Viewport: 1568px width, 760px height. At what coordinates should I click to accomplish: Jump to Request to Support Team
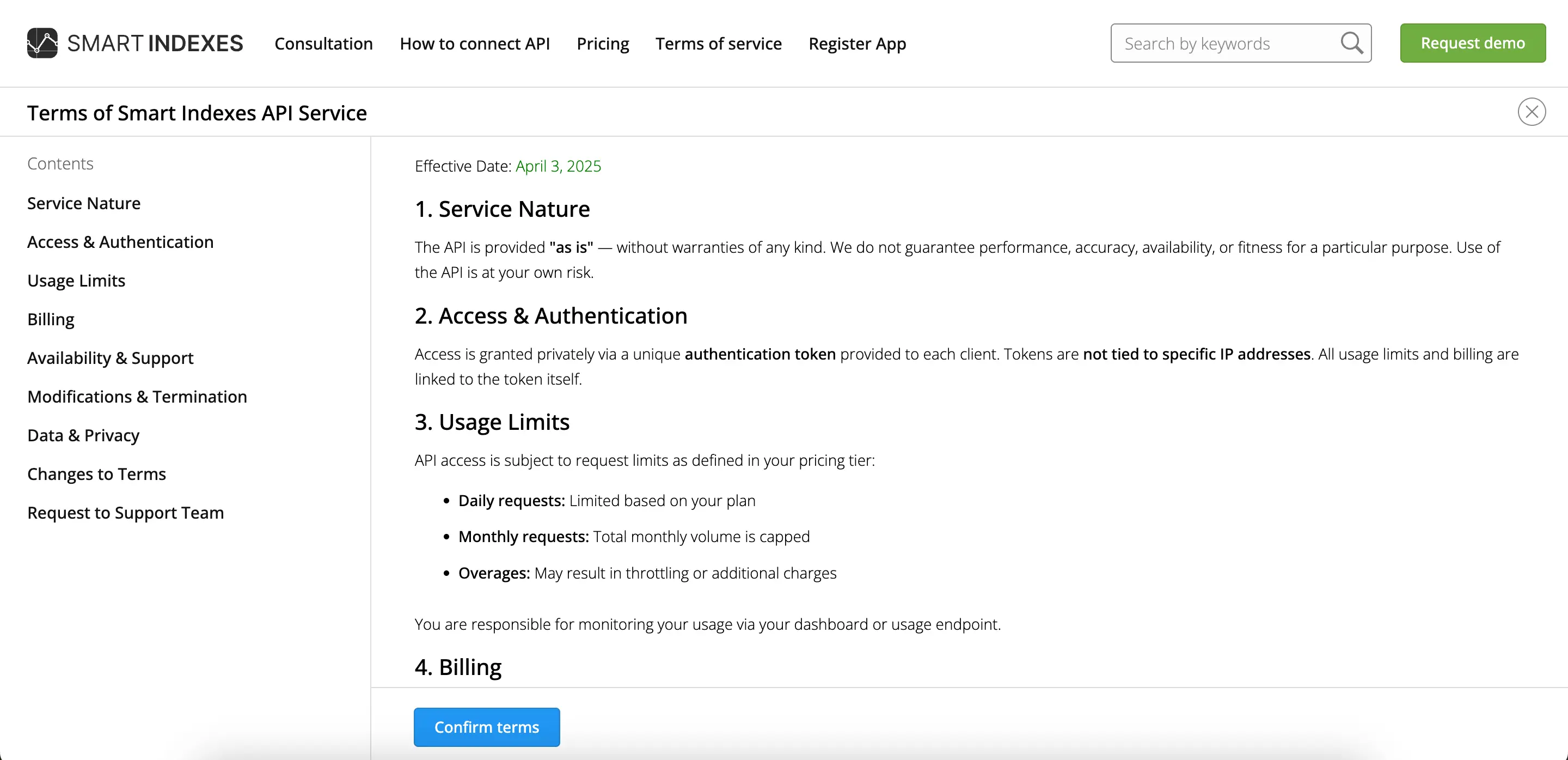click(125, 513)
